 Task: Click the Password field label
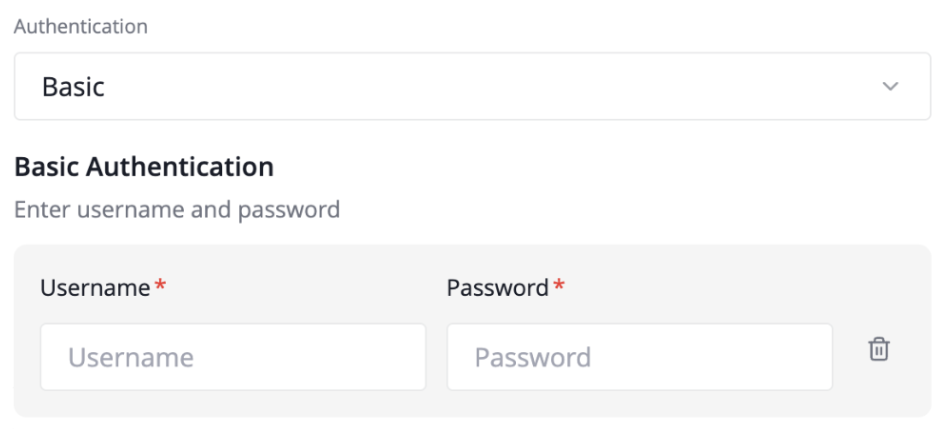click(x=497, y=288)
